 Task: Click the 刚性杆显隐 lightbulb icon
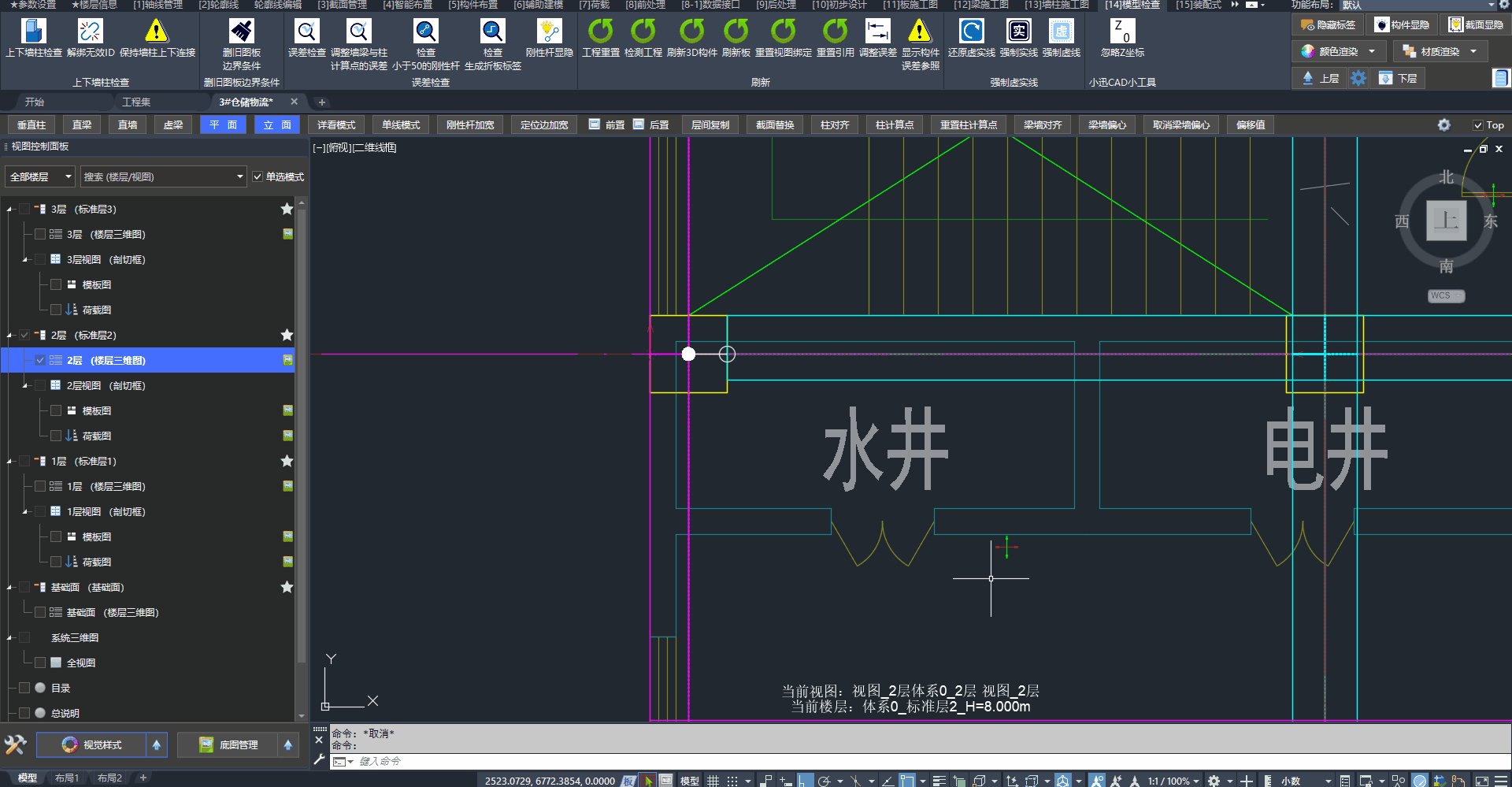point(549,32)
